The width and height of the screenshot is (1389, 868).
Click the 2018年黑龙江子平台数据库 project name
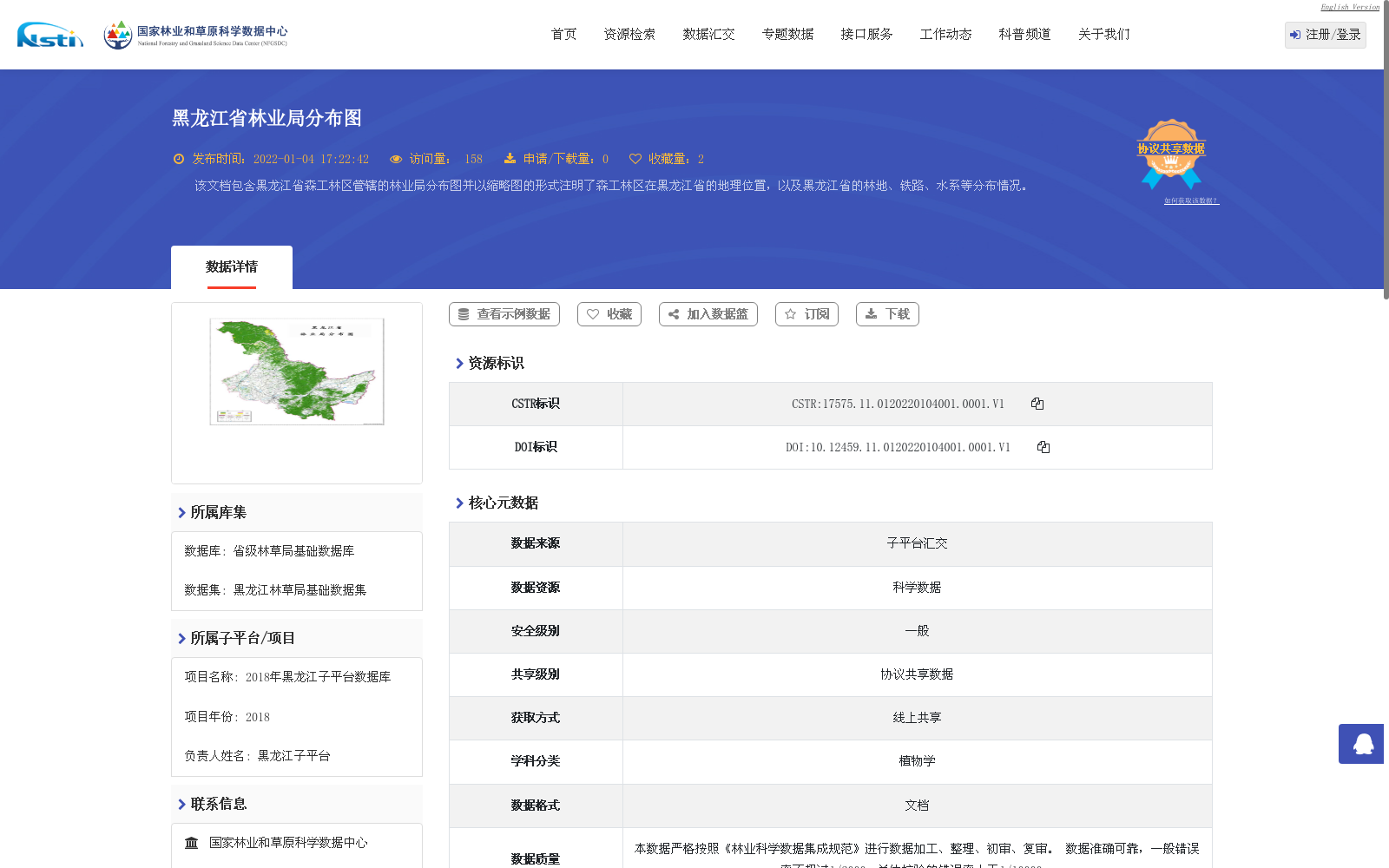click(318, 677)
